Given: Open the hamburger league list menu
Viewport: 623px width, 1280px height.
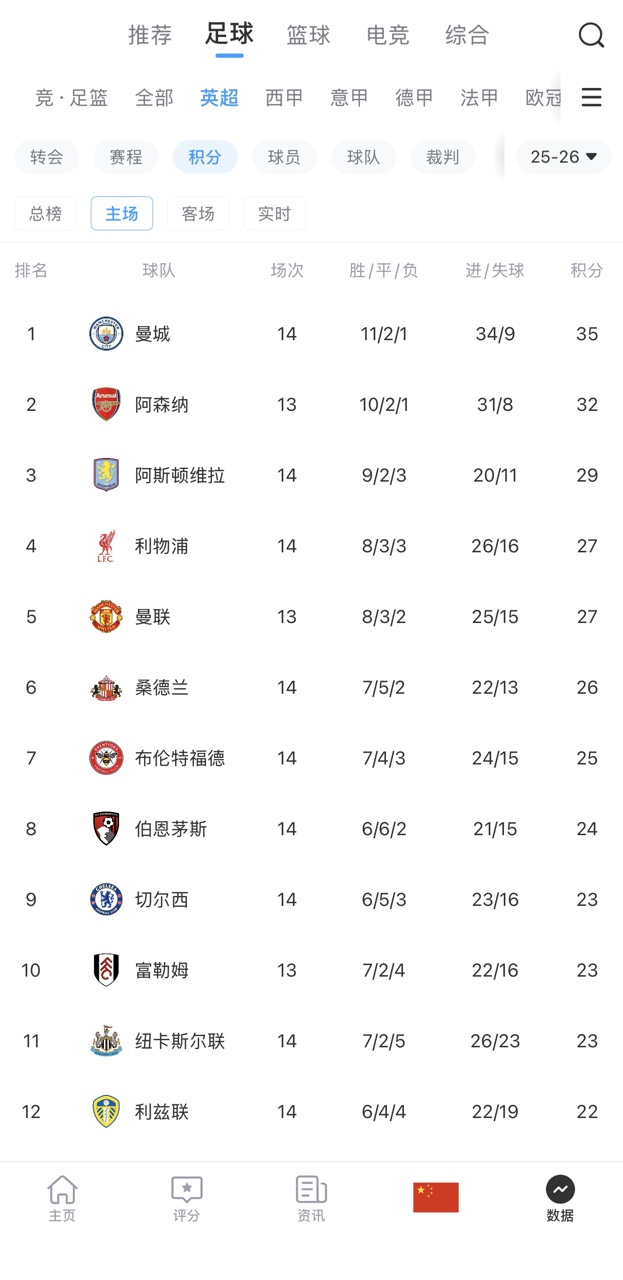Looking at the screenshot, I should pos(591,97).
